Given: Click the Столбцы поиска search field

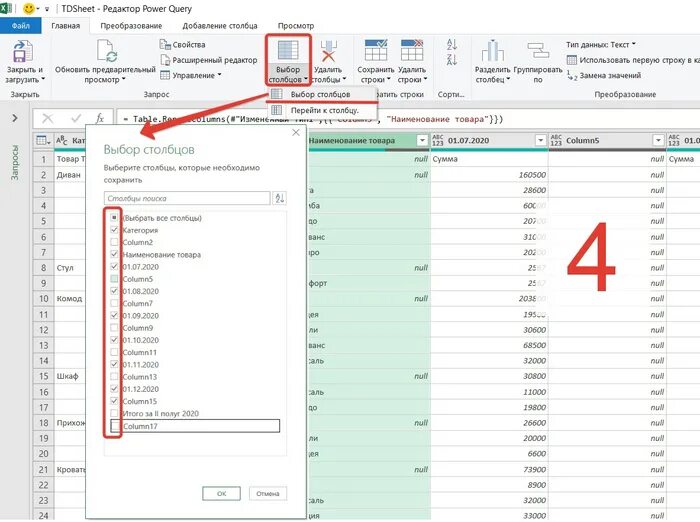Looking at the screenshot, I should (187, 198).
